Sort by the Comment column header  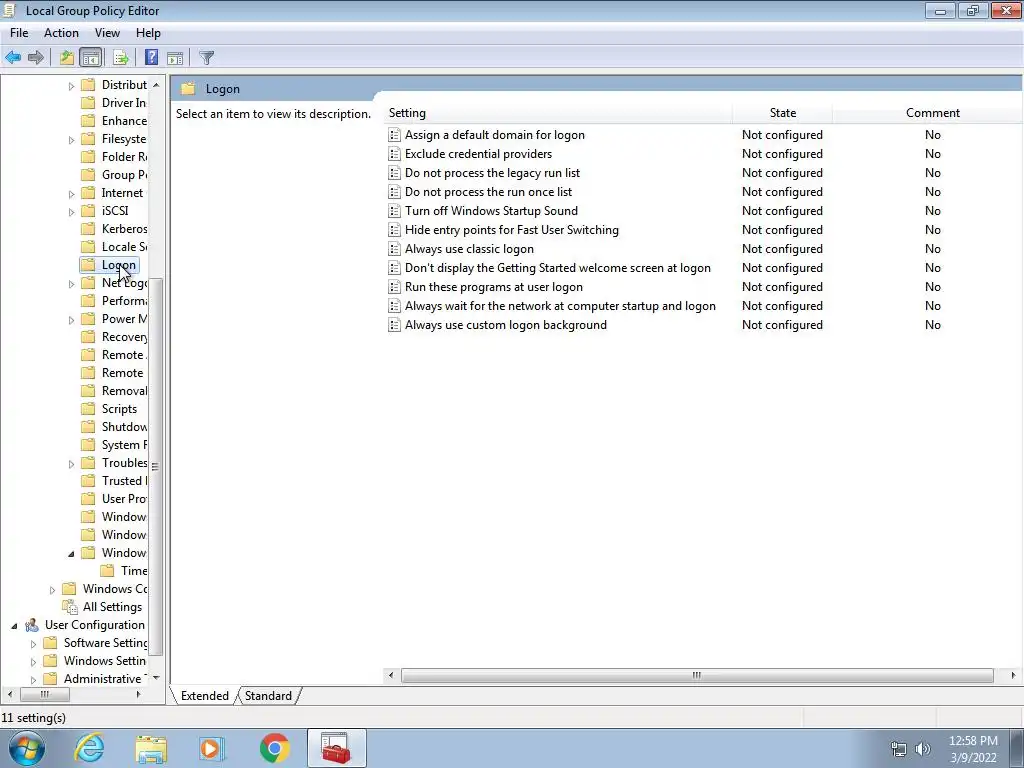tap(933, 113)
